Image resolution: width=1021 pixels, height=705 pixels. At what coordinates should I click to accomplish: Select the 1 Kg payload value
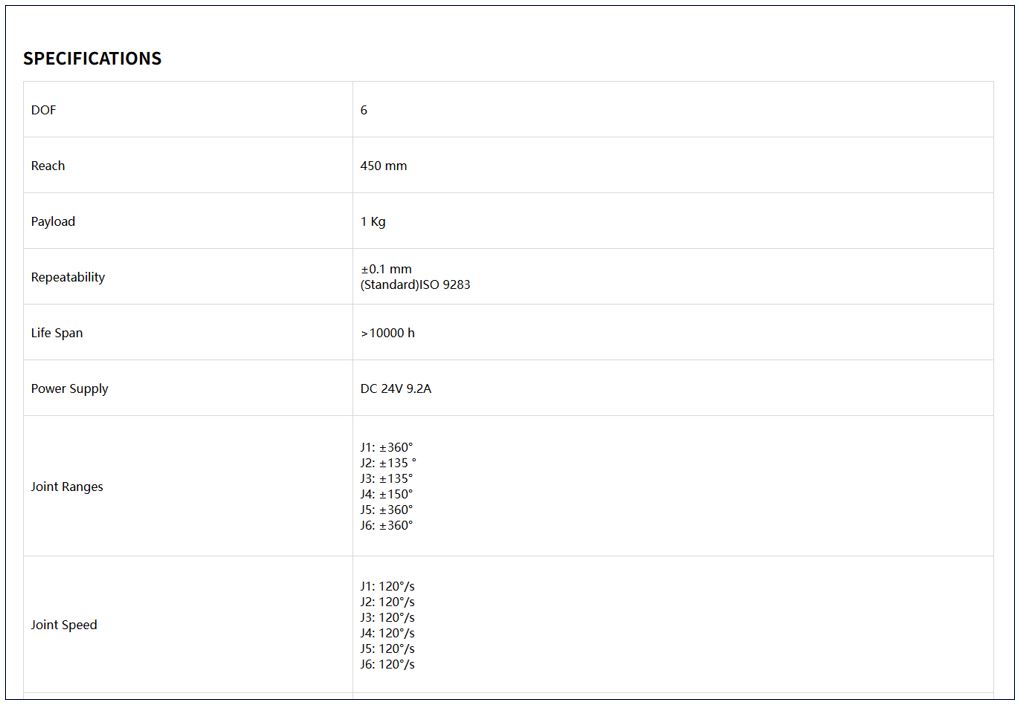pos(373,222)
